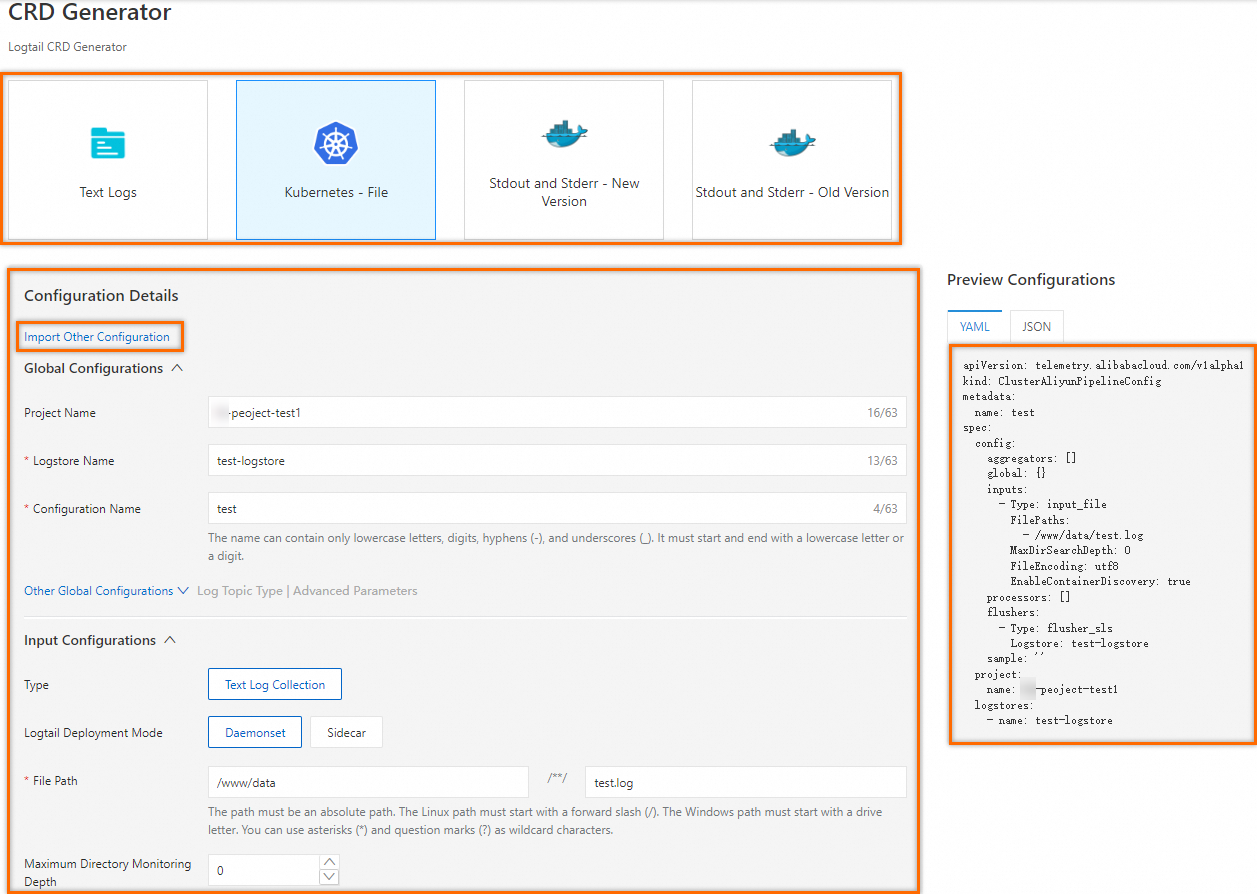Click Docker whale icon for Old Version
1257x894 pixels.
(x=792, y=143)
